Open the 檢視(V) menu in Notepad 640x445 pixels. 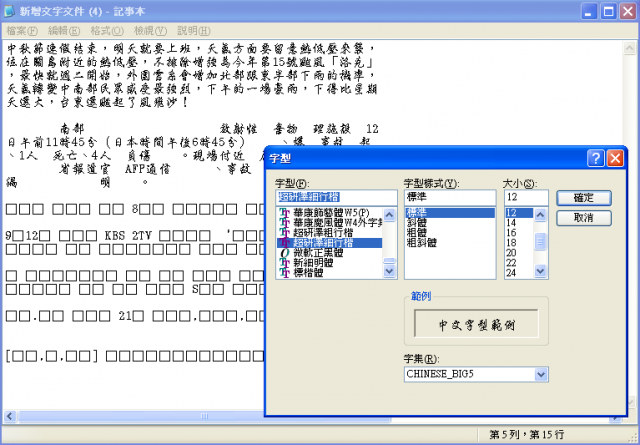(150, 31)
